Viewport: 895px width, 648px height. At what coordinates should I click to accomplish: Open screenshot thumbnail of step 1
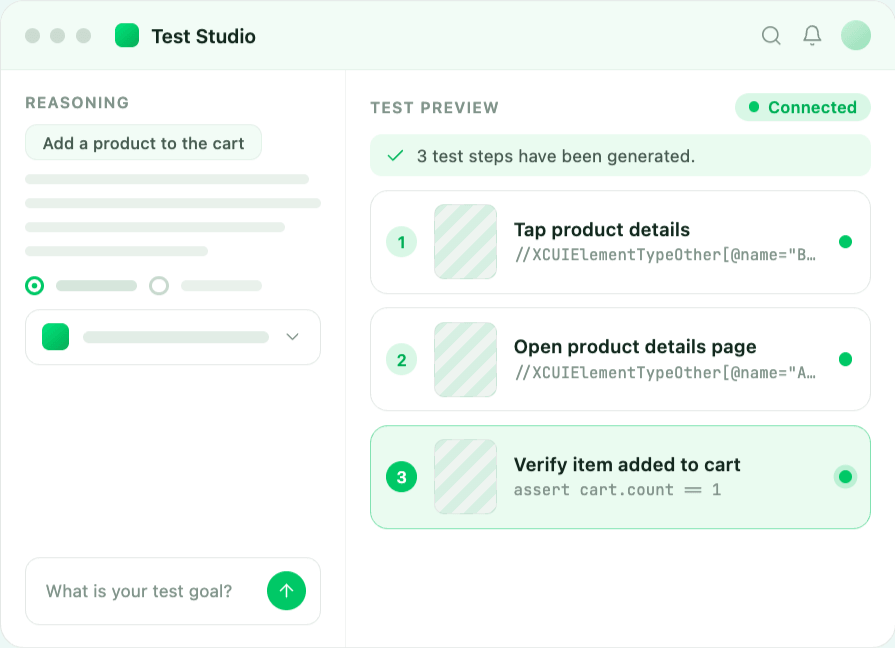coord(465,242)
